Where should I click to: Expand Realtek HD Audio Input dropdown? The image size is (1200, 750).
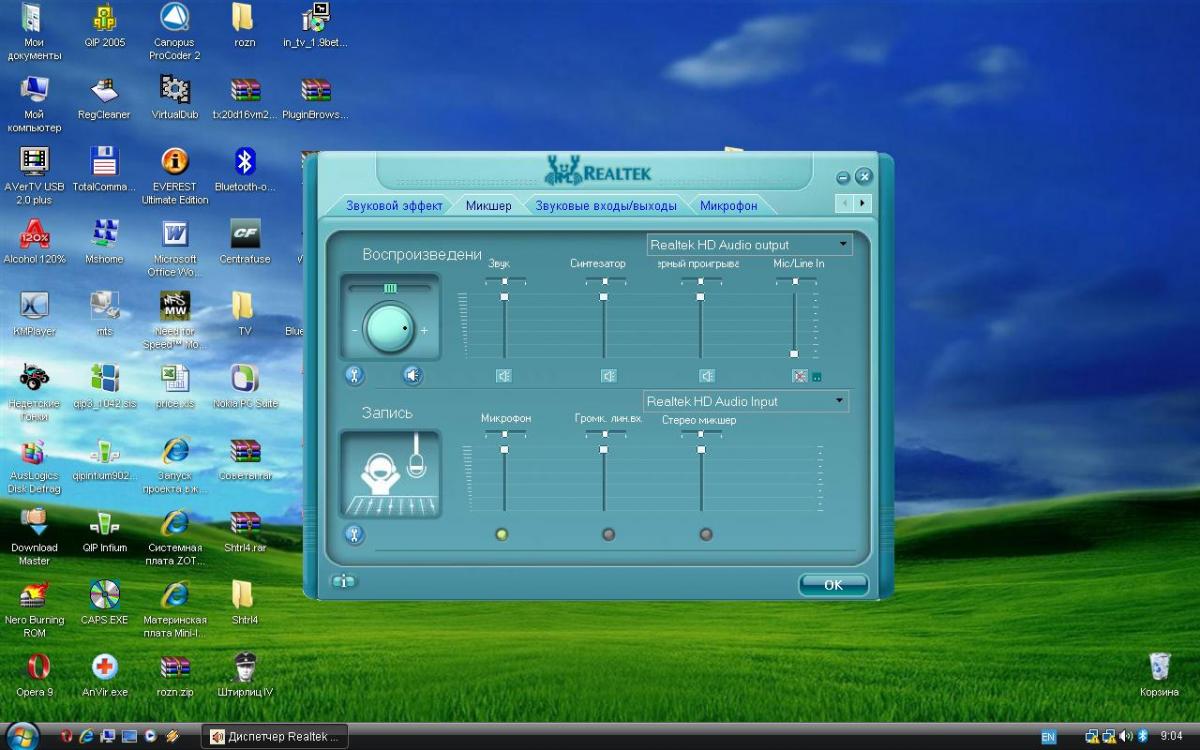(838, 401)
